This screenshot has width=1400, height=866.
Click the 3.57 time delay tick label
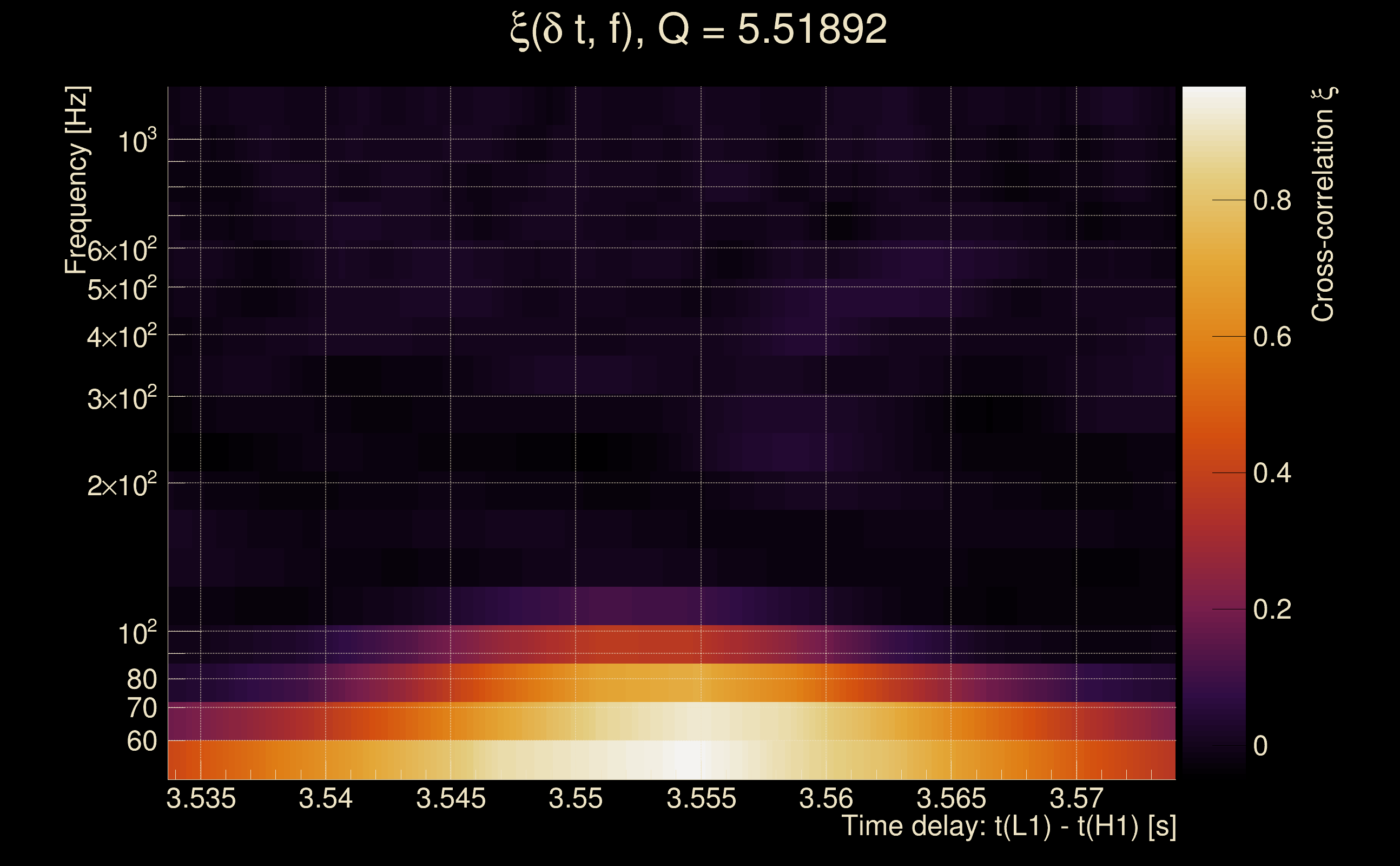pyautogui.click(x=1076, y=798)
